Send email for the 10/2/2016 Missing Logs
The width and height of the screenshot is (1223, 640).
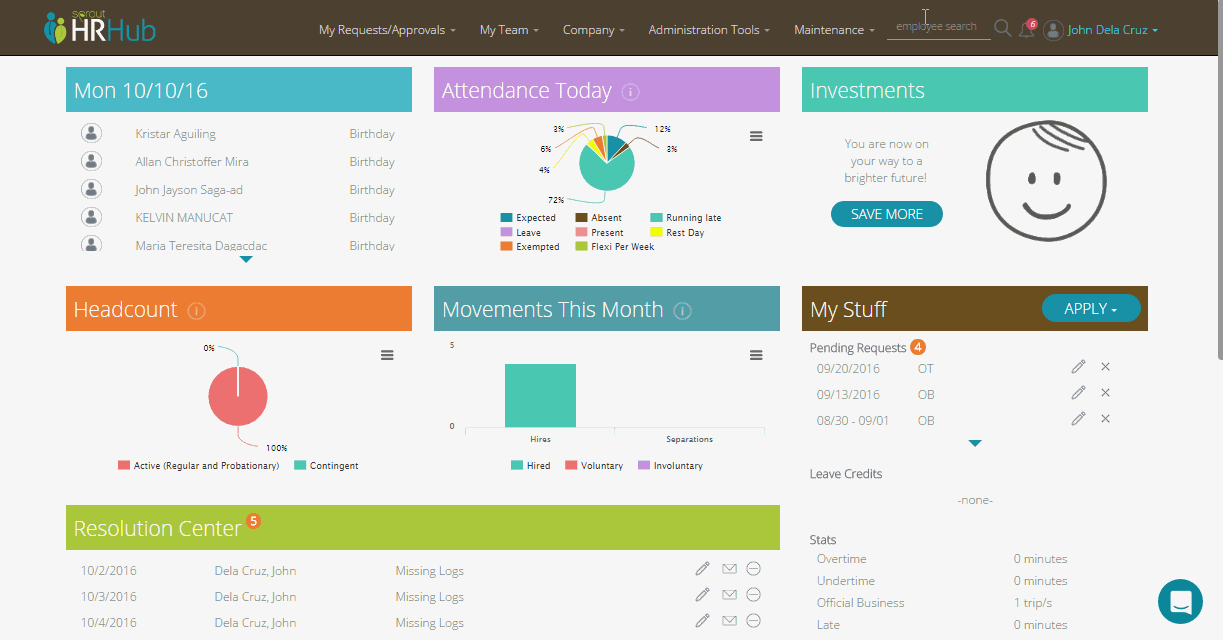pyautogui.click(x=728, y=568)
